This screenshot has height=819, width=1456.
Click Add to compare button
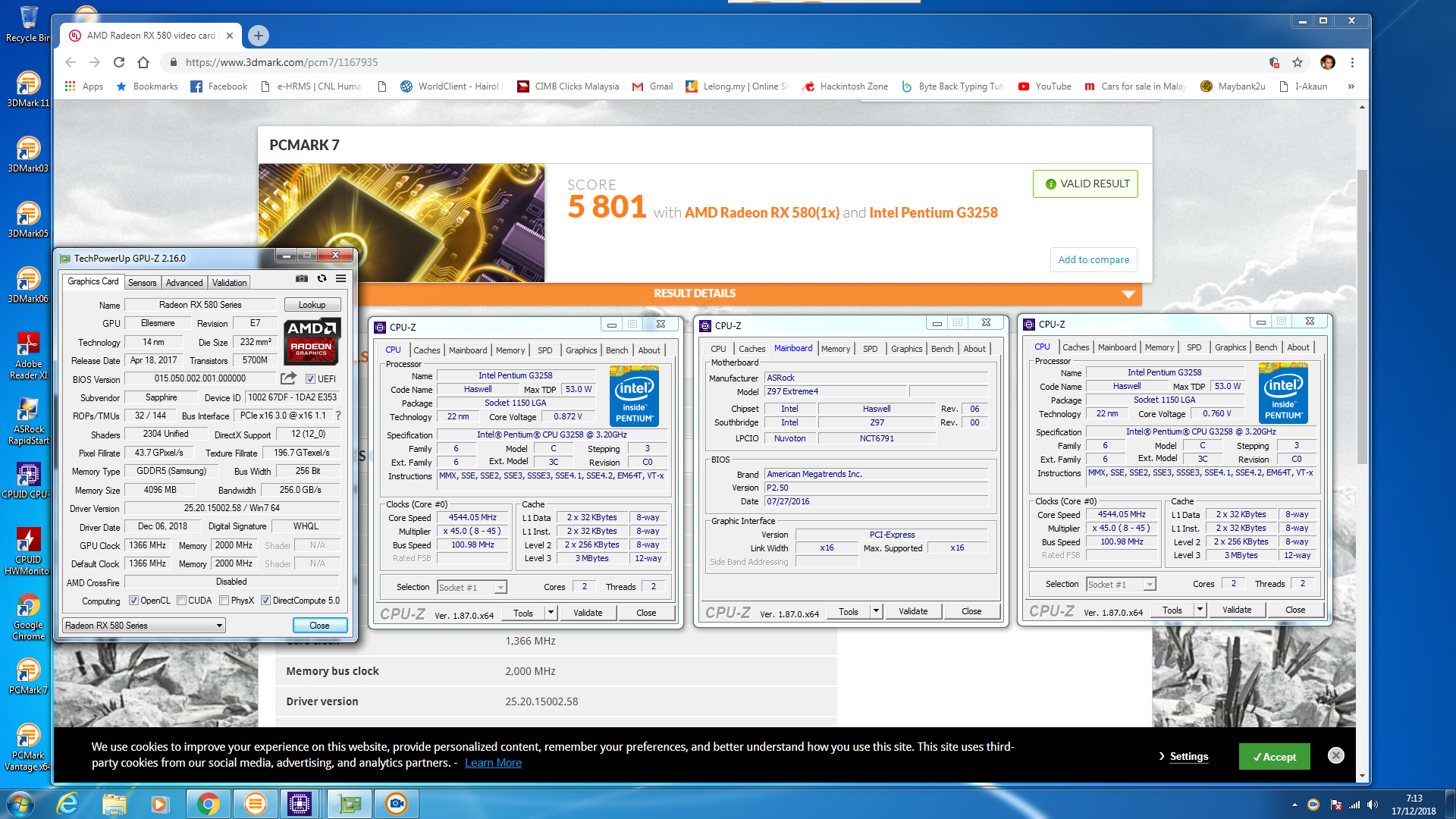point(1094,259)
